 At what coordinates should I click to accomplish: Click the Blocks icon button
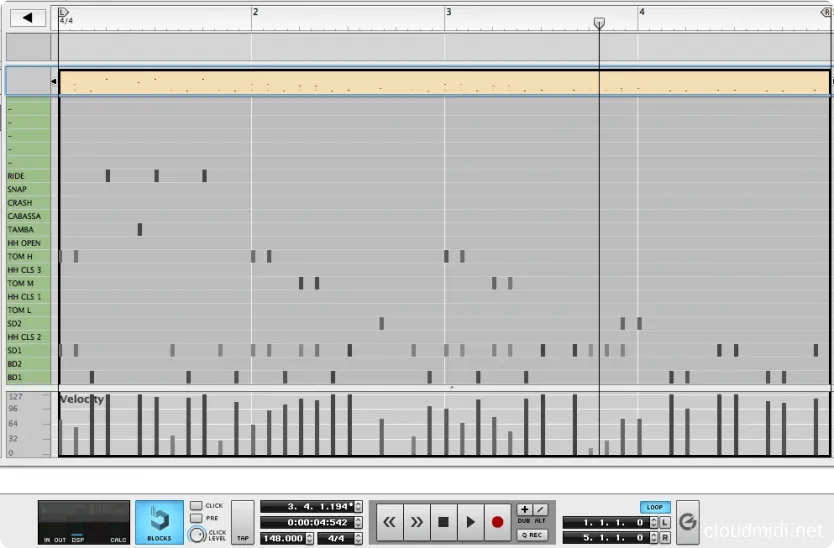(x=159, y=522)
